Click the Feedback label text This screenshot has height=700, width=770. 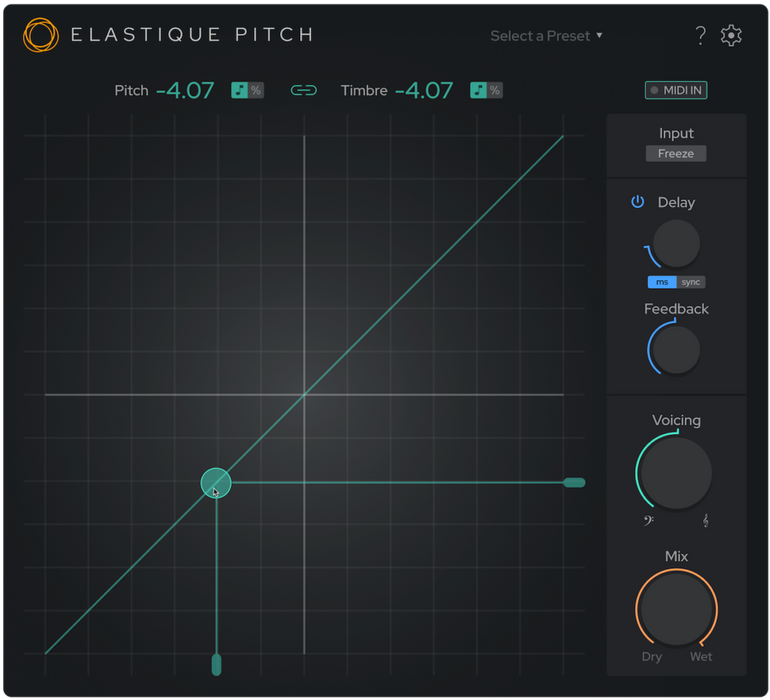click(676, 309)
